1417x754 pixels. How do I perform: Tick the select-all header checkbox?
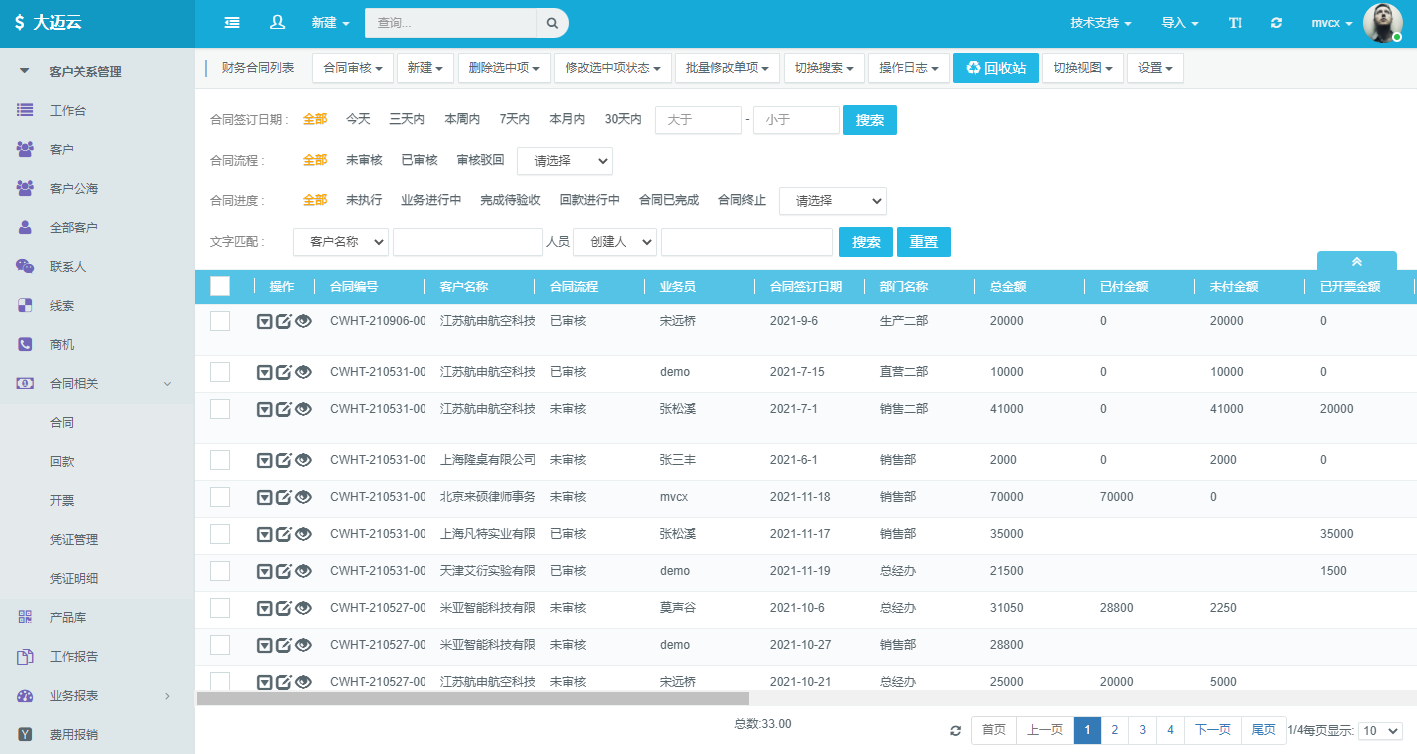pyautogui.click(x=220, y=286)
